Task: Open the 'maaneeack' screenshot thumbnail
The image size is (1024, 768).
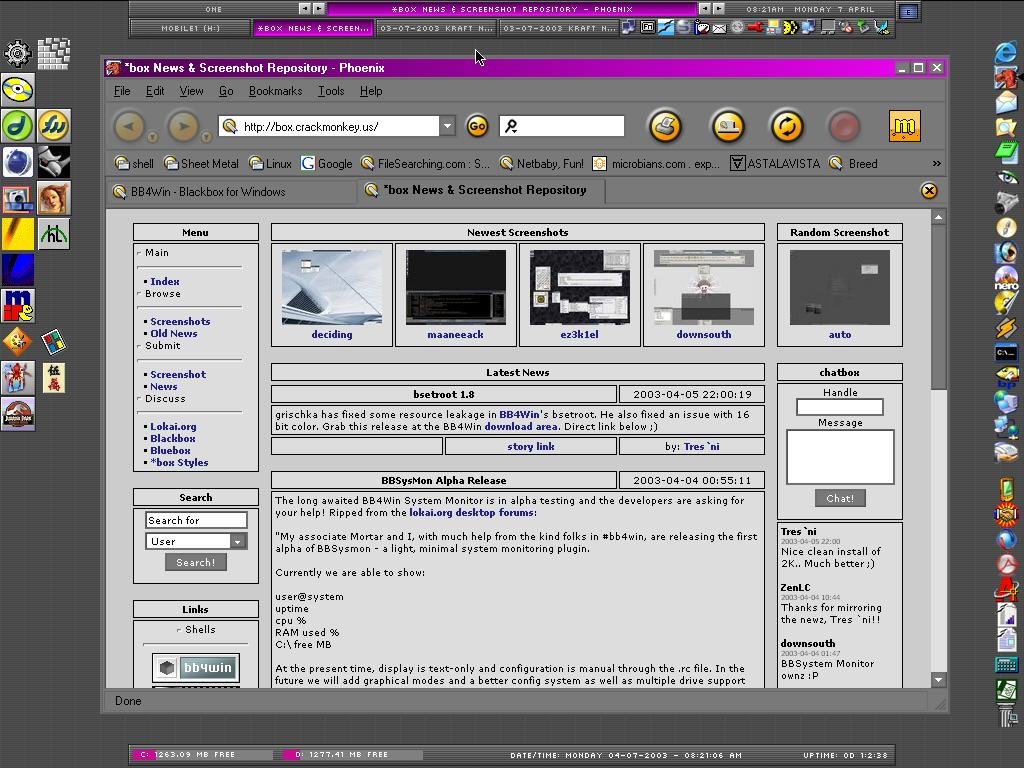Action: tap(456, 287)
